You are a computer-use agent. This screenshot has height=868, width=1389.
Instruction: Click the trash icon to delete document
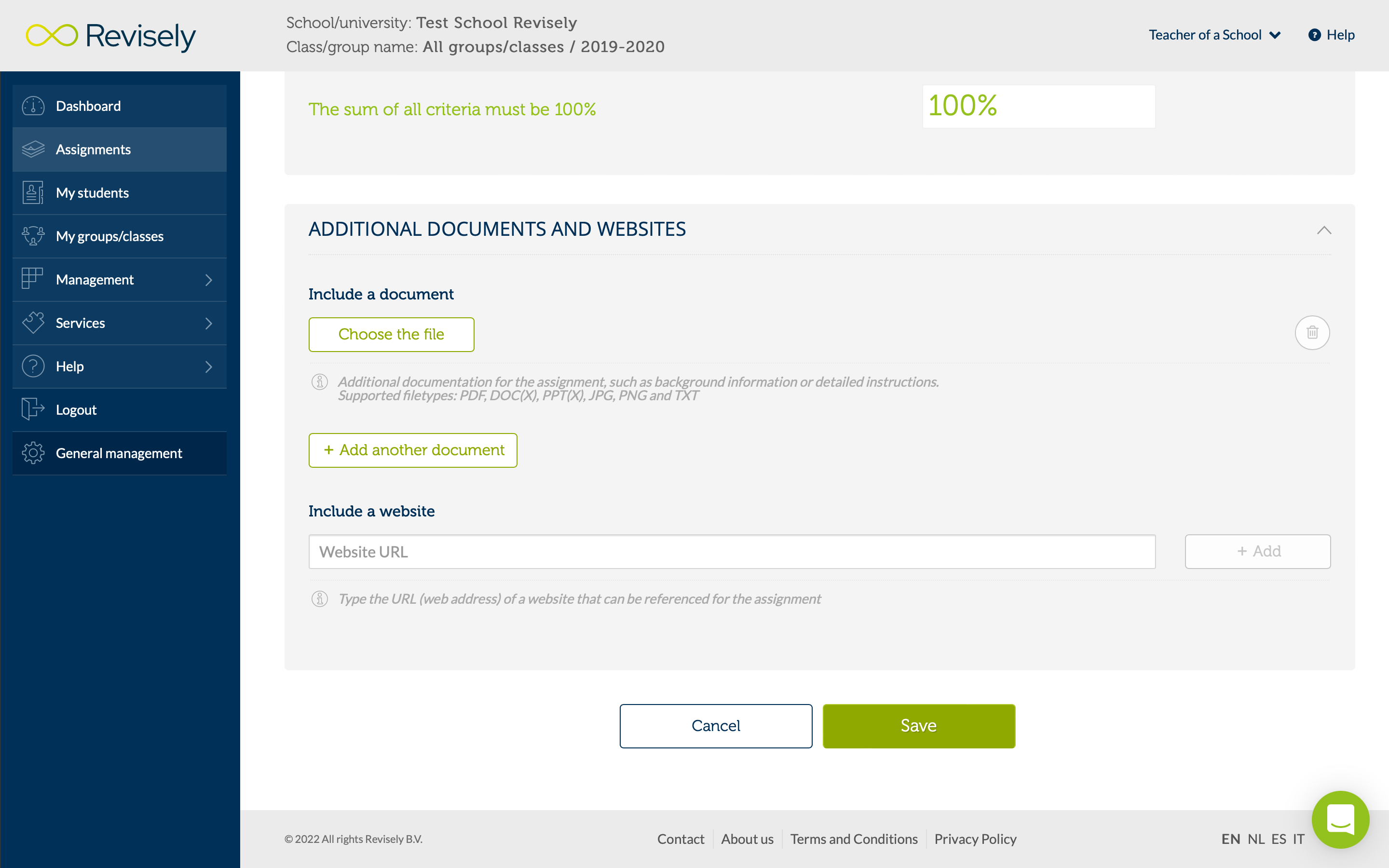1312,332
